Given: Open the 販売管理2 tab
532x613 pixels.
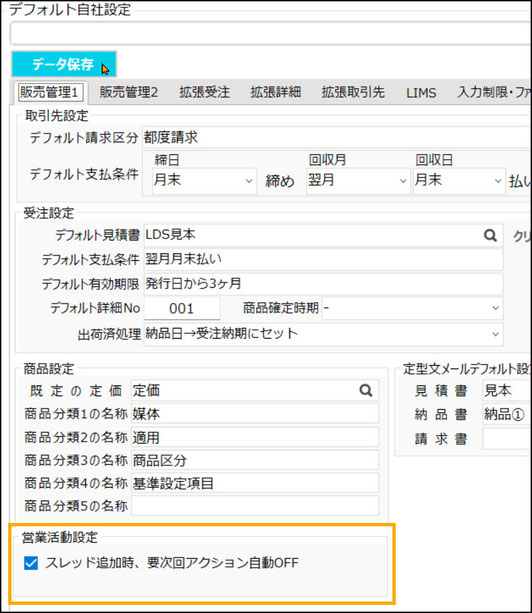Looking at the screenshot, I should tap(129, 92).
